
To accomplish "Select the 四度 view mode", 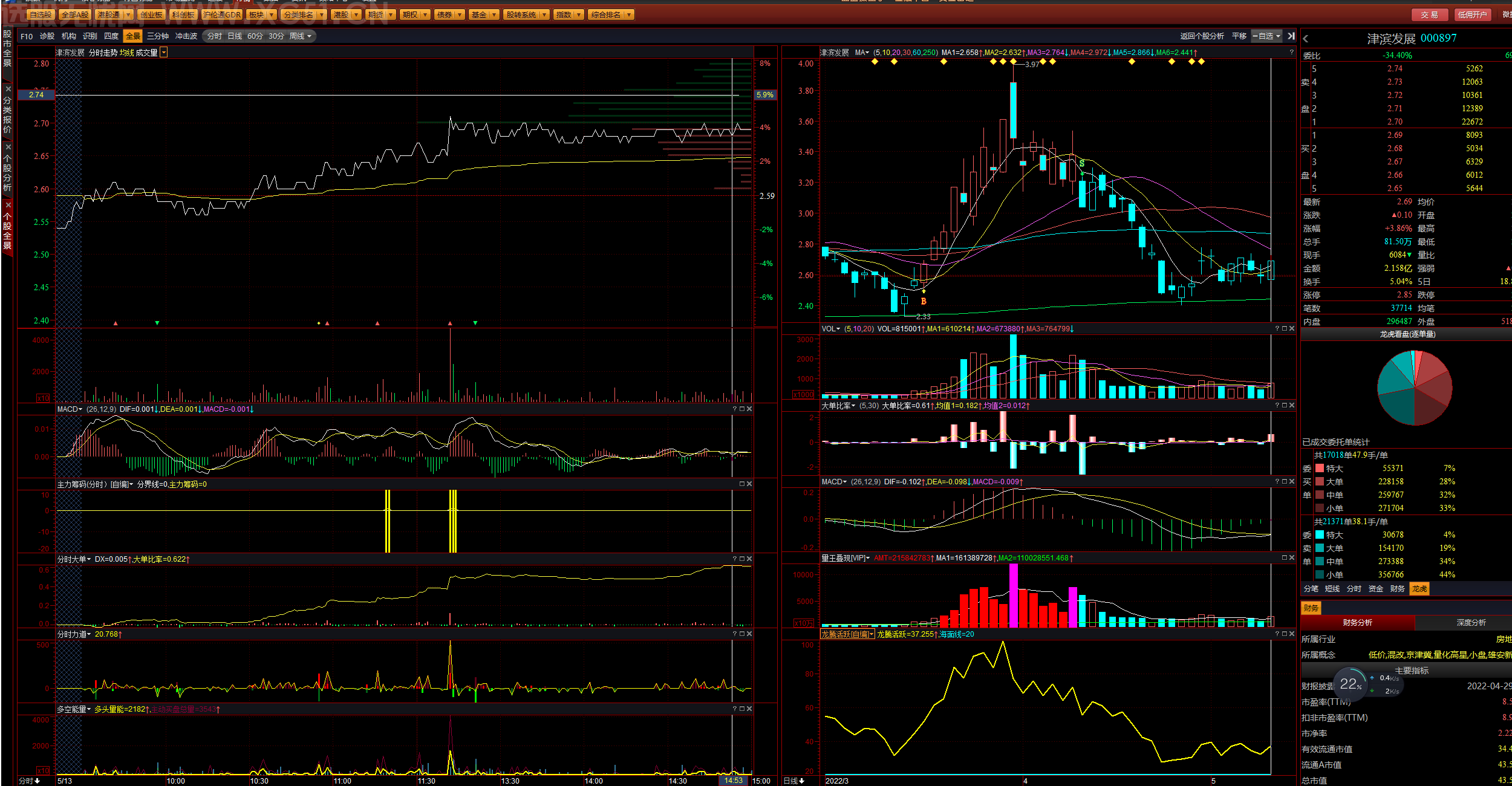I will [x=111, y=36].
